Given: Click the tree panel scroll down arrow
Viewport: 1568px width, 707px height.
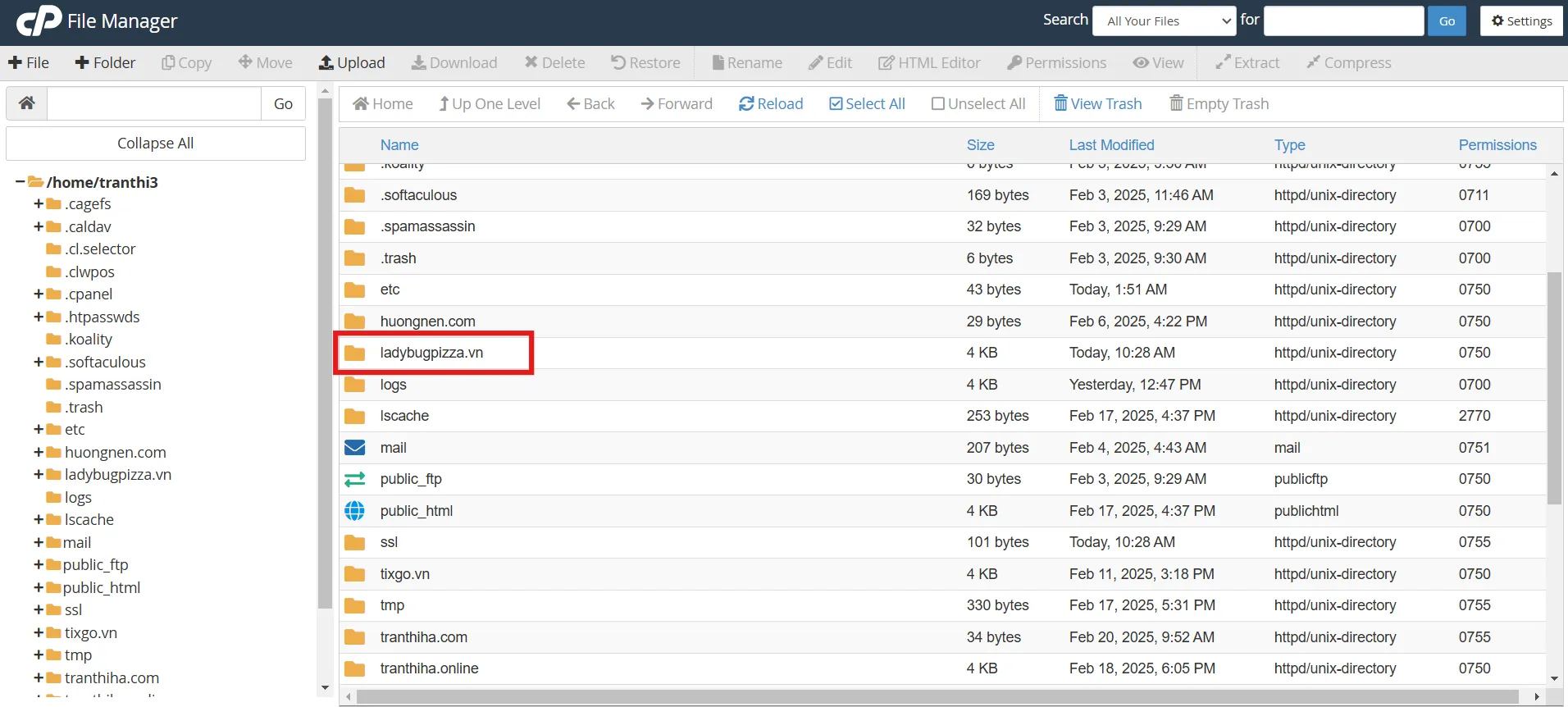Looking at the screenshot, I should tap(325, 688).
